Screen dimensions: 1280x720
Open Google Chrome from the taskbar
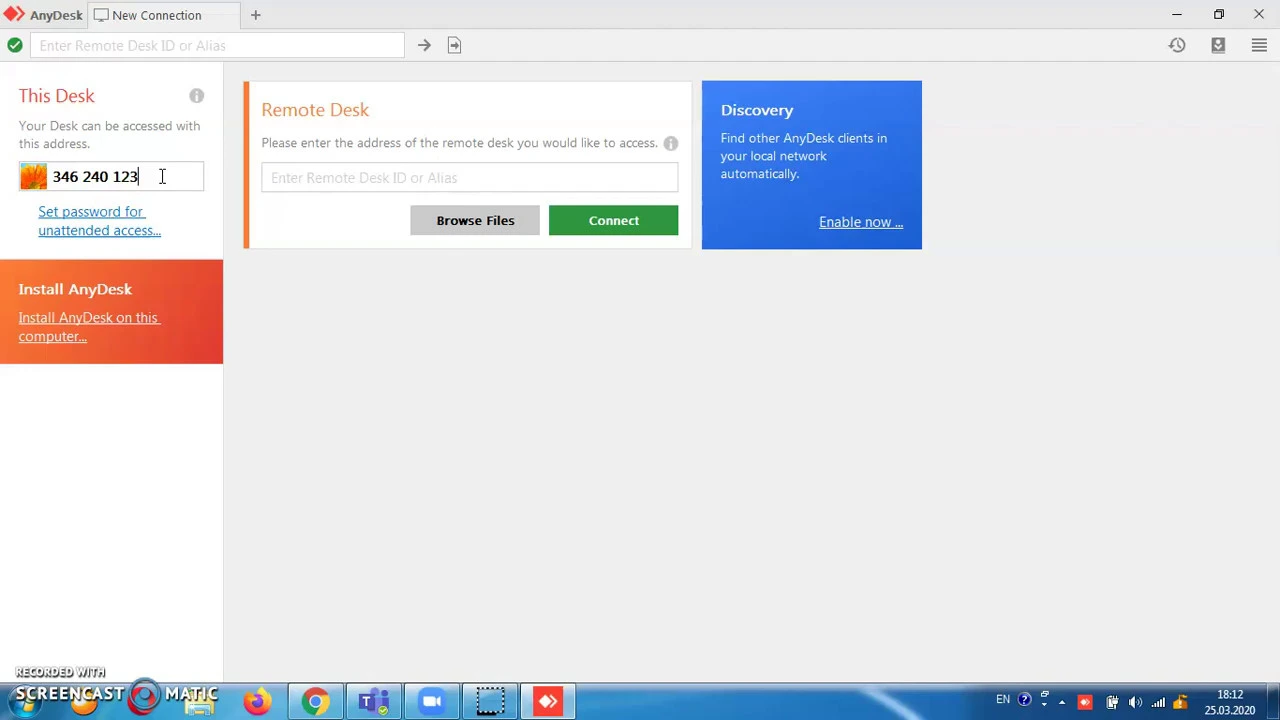coord(315,701)
